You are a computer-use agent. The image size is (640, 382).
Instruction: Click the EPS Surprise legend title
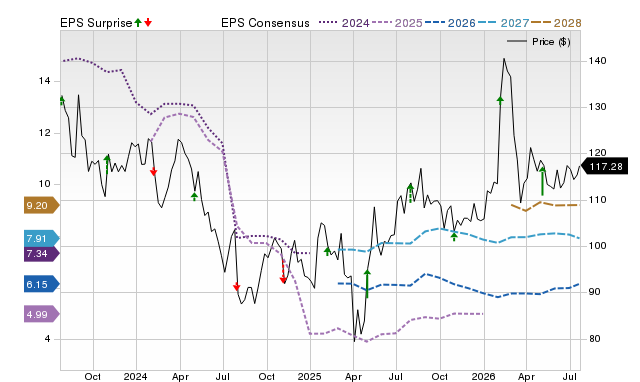(96, 23)
